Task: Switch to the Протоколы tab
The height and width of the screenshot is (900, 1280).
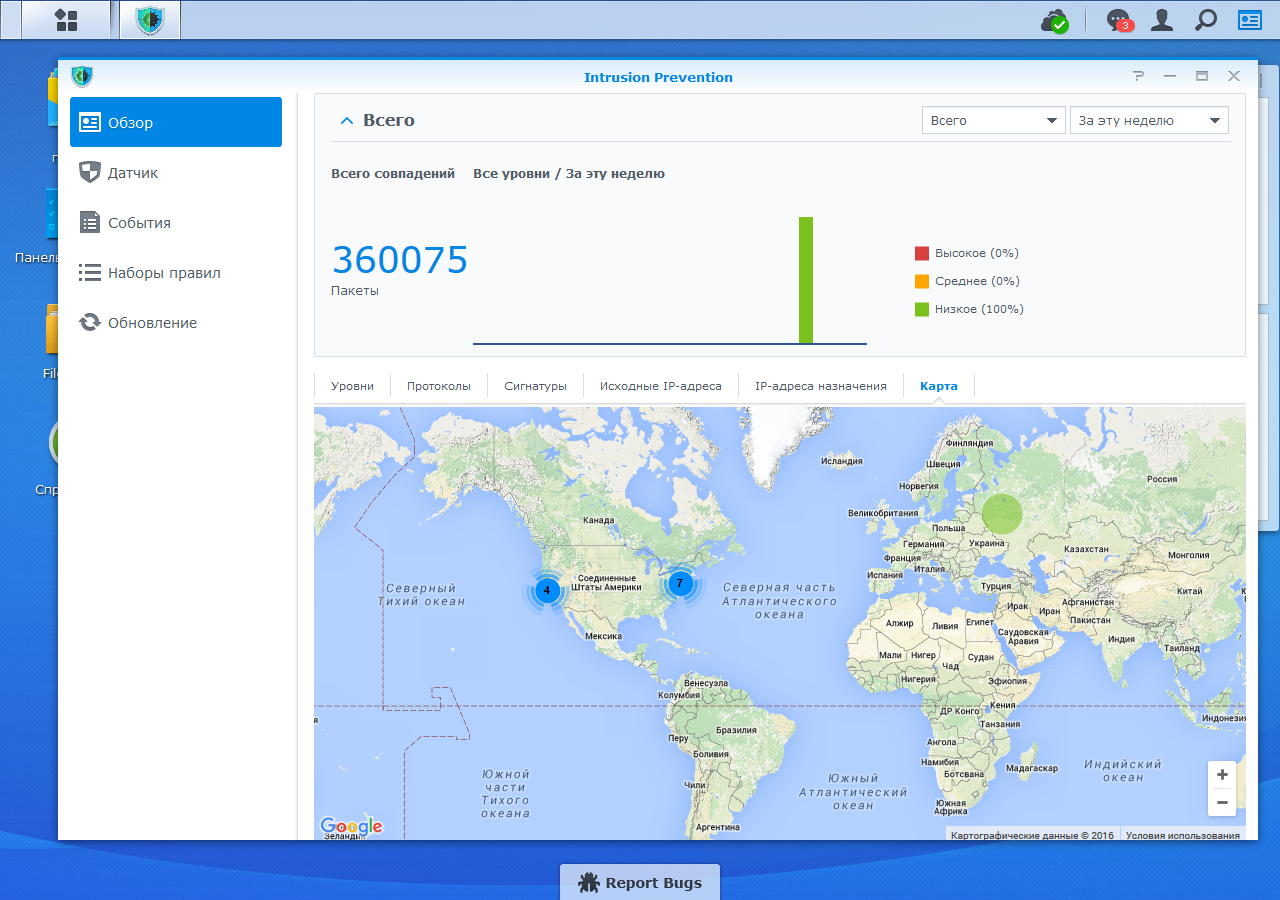Action: click(x=438, y=386)
